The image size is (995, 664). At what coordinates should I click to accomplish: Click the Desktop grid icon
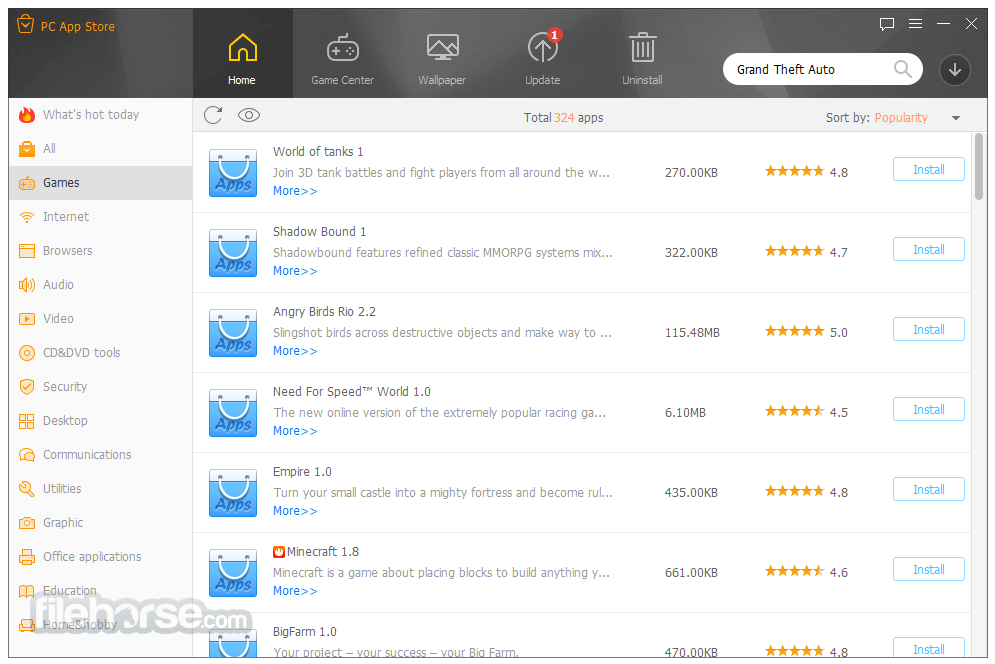pos(27,421)
